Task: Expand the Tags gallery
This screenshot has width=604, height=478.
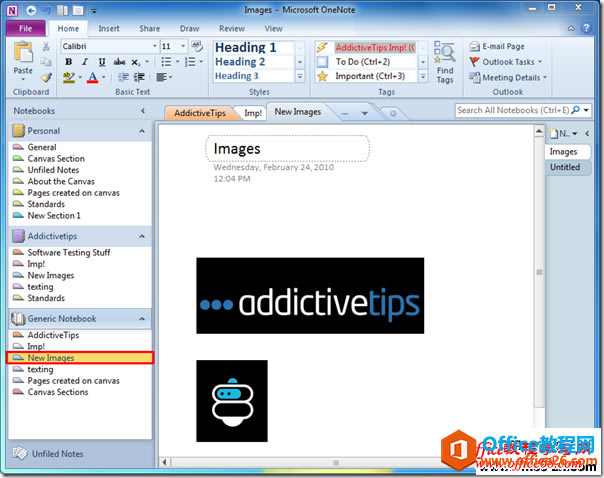Action: 423,76
